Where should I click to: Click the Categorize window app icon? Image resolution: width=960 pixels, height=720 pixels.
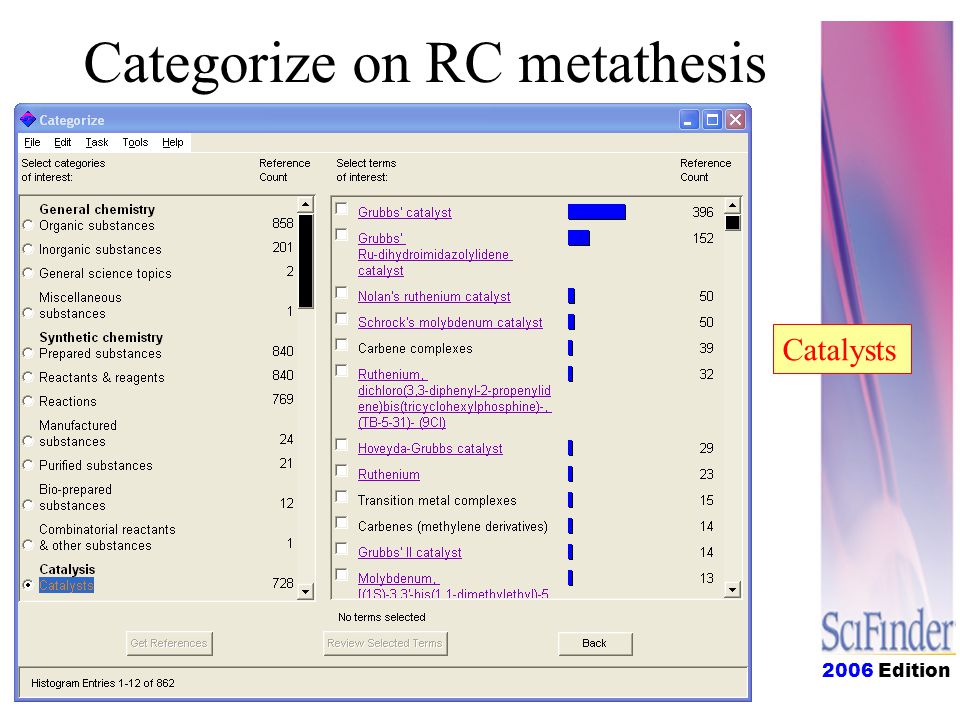[28, 119]
